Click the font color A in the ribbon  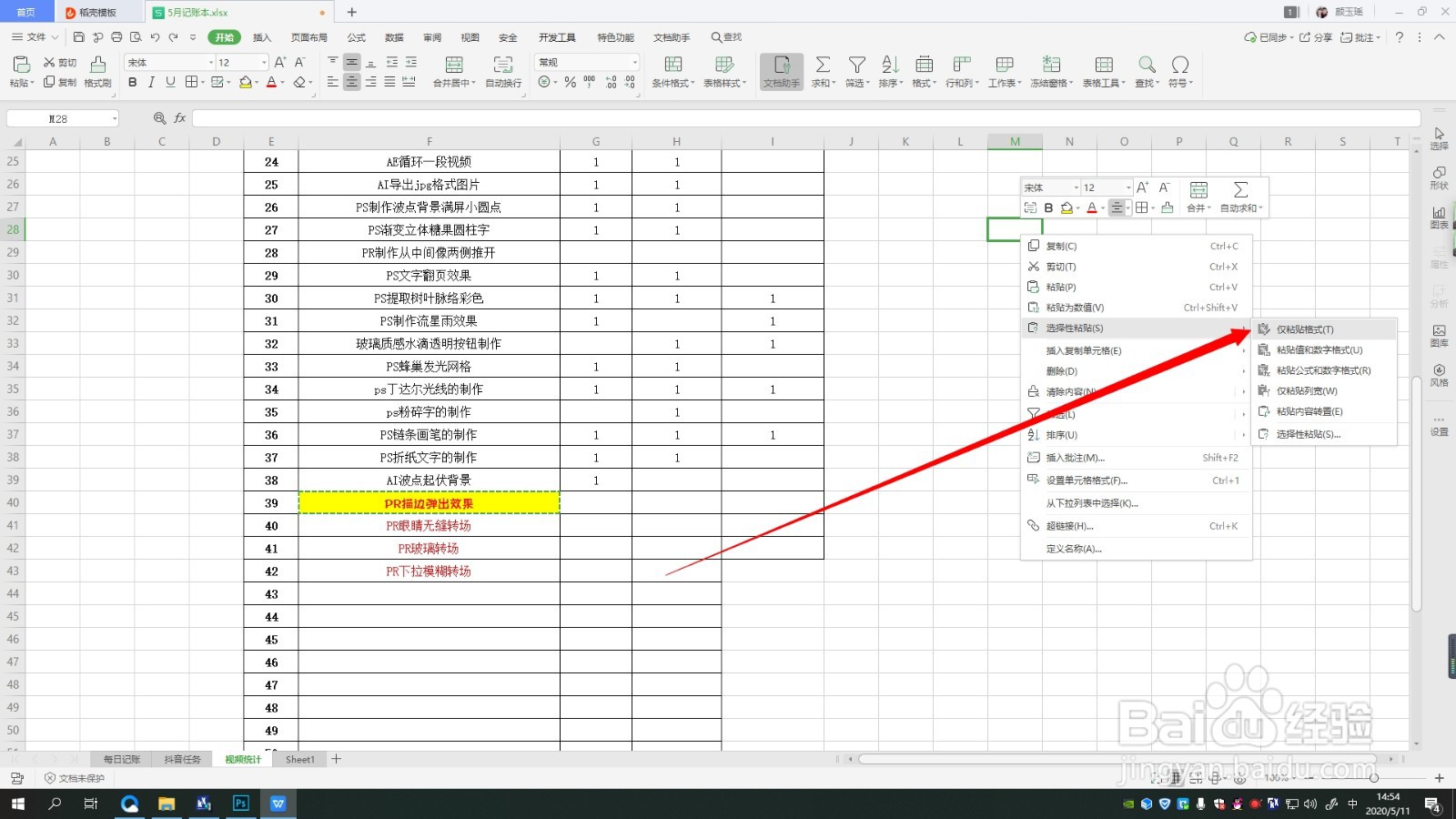[270, 82]
